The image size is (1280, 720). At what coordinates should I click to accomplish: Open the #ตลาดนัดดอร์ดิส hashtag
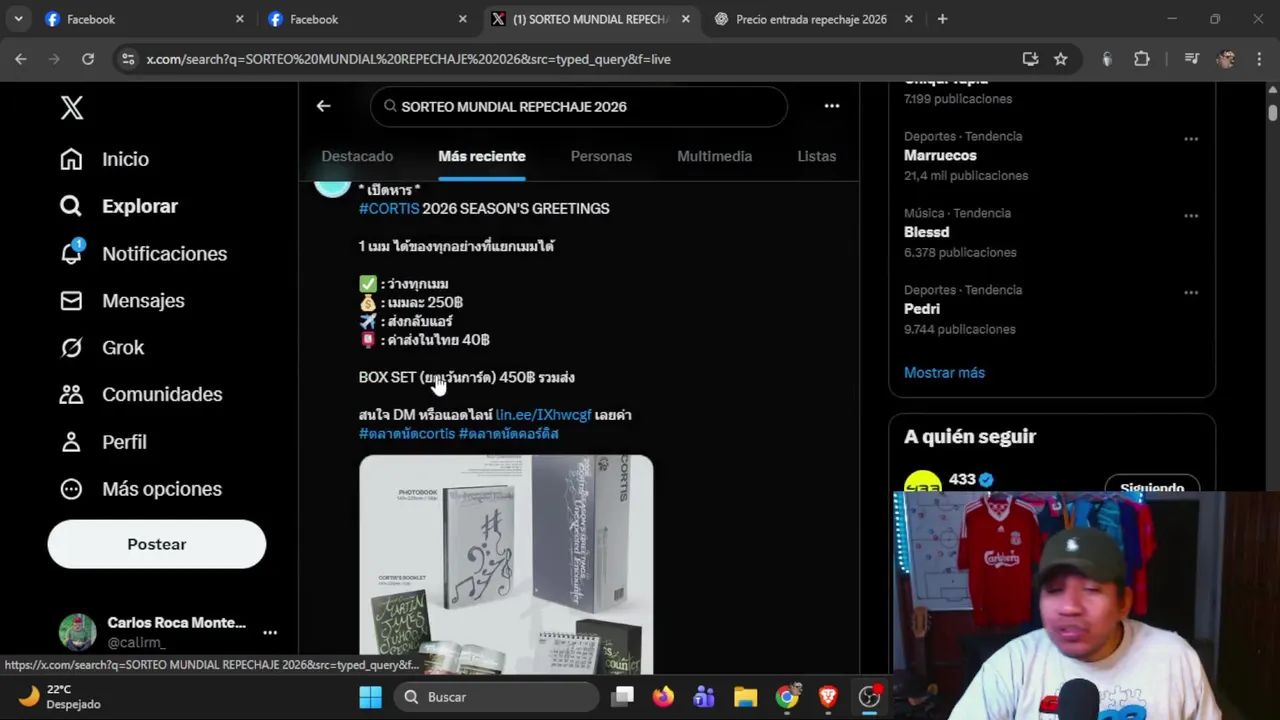(508, 433)
